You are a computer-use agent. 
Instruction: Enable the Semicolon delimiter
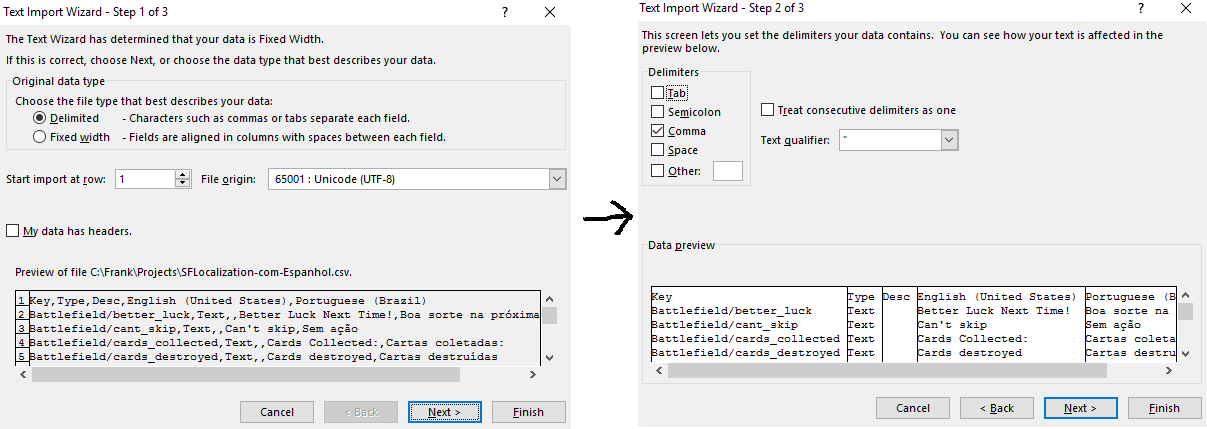tap(657, 112)
